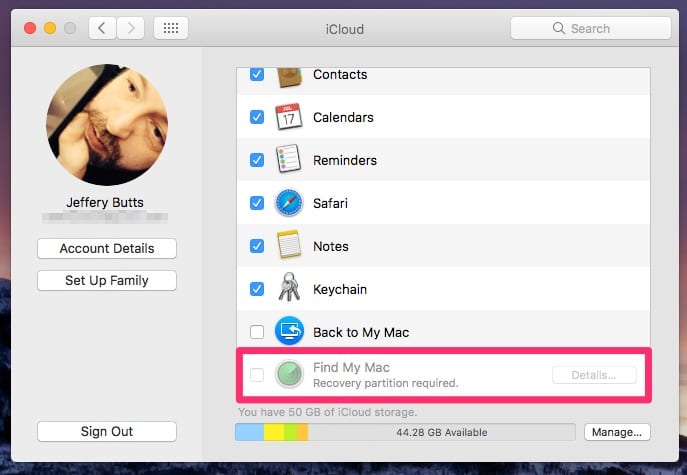Show all preferences grid icon
Screen dimensions: 687x475
click(171, 28)
